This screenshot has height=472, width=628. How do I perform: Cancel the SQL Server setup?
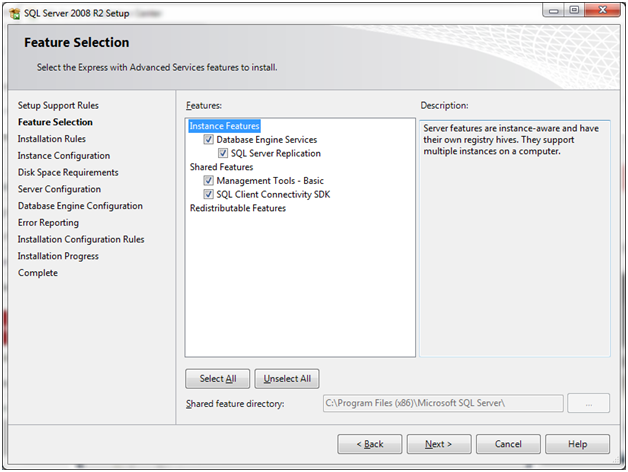(x=508, y=444)
